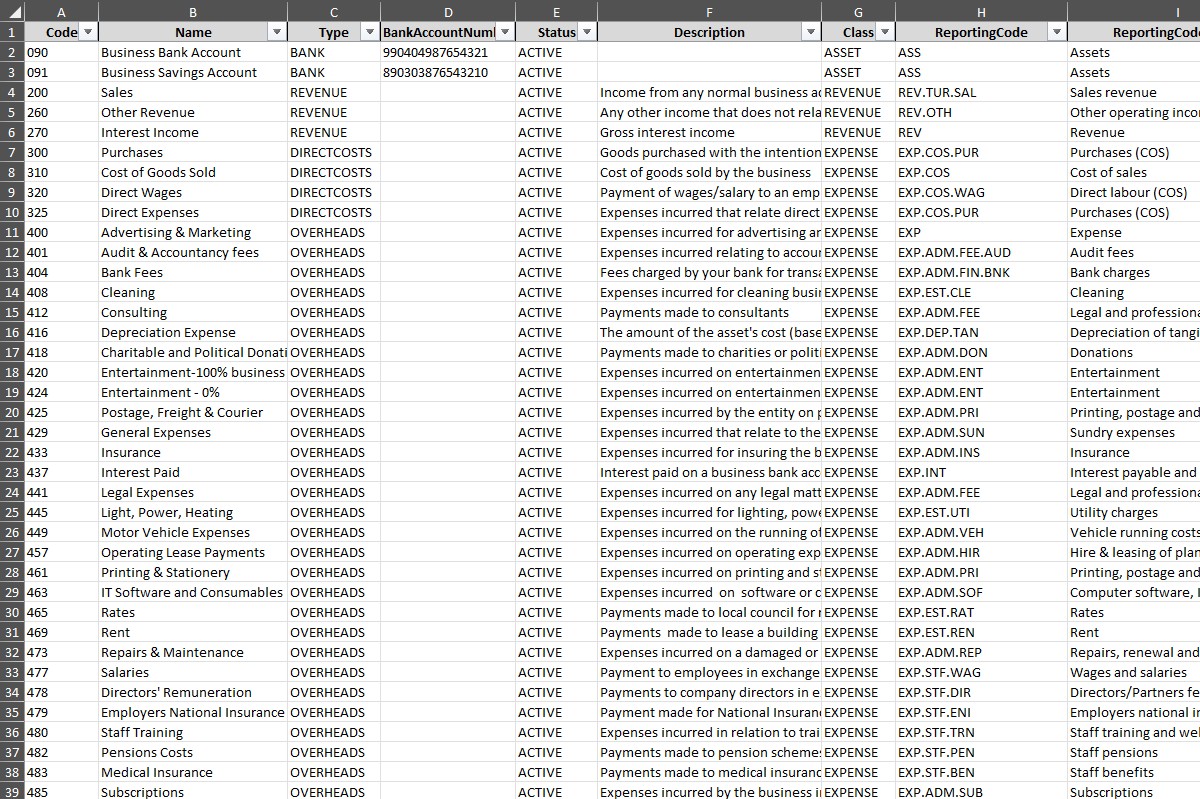
Task: Select column D header
Action: tap(448, 11)
